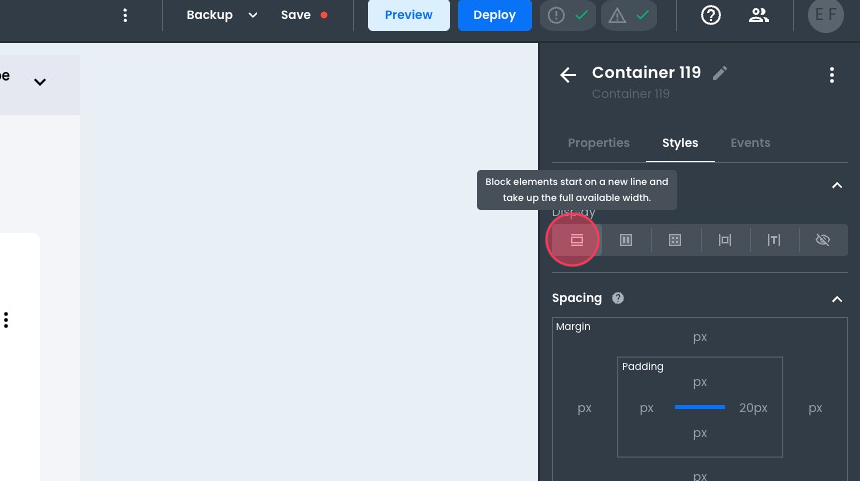Screen dimensions: 860x481
Task: Switch to the Properties tab
Action: tap(598, 143)
